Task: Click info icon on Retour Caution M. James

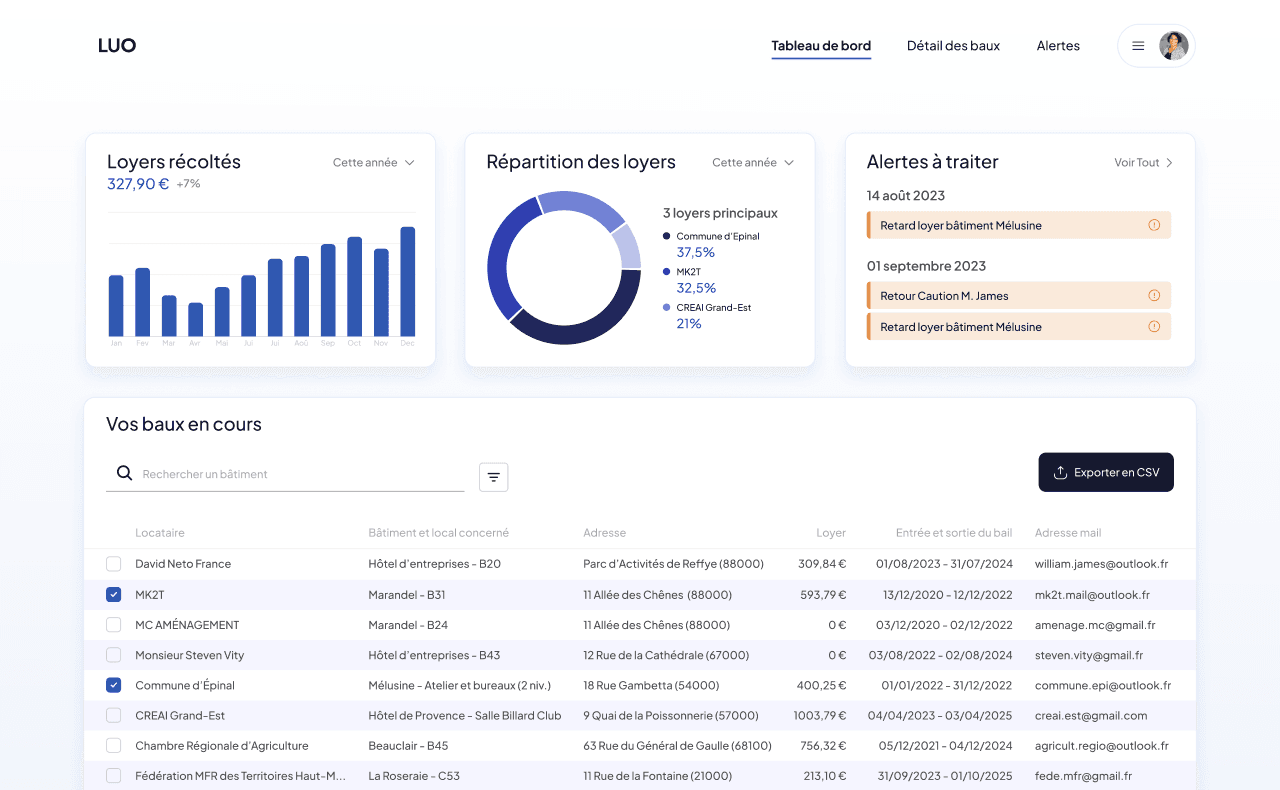Action: [x=1154, y=296]
